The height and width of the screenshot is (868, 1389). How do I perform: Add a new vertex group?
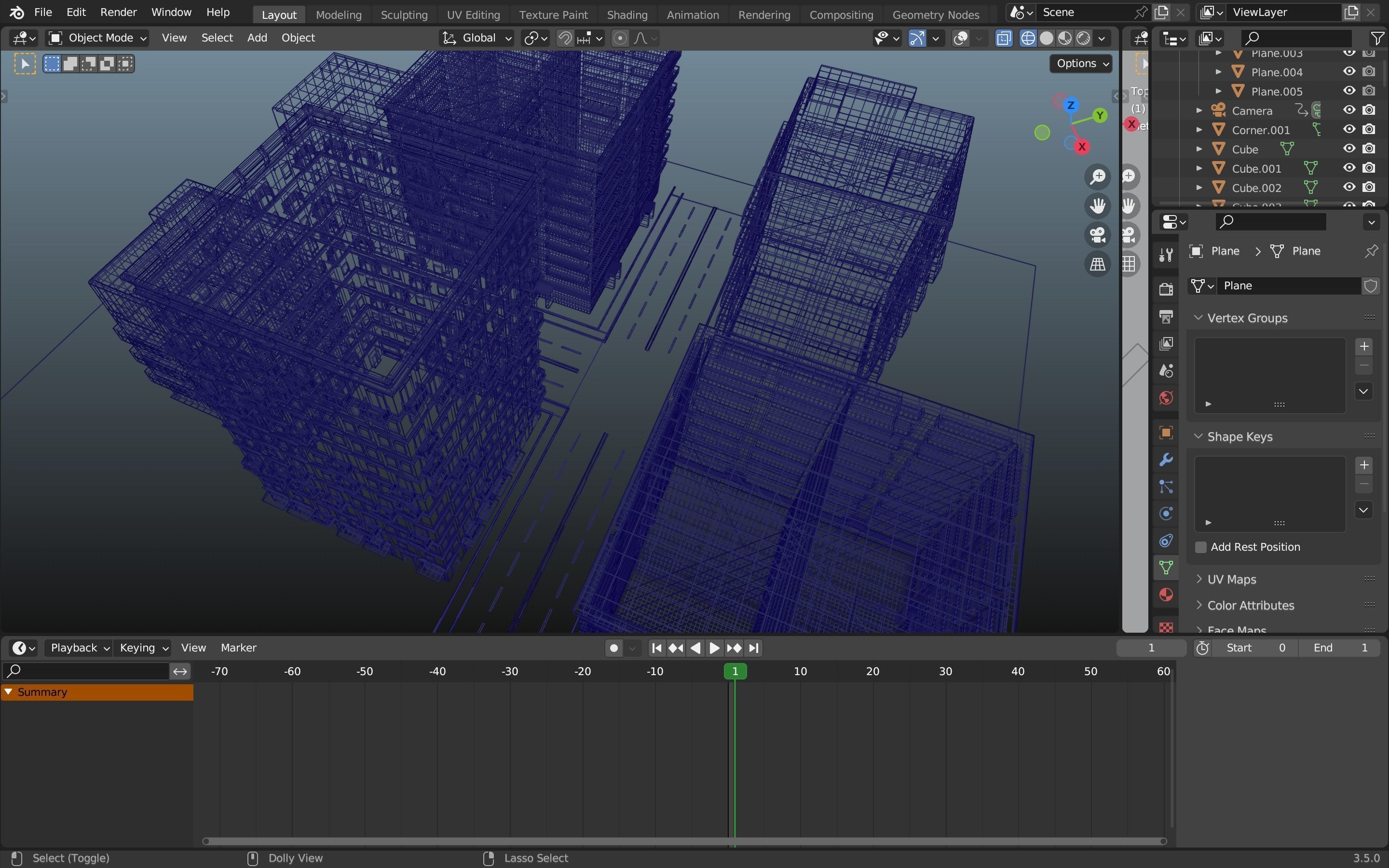(x=1364, y=346)
